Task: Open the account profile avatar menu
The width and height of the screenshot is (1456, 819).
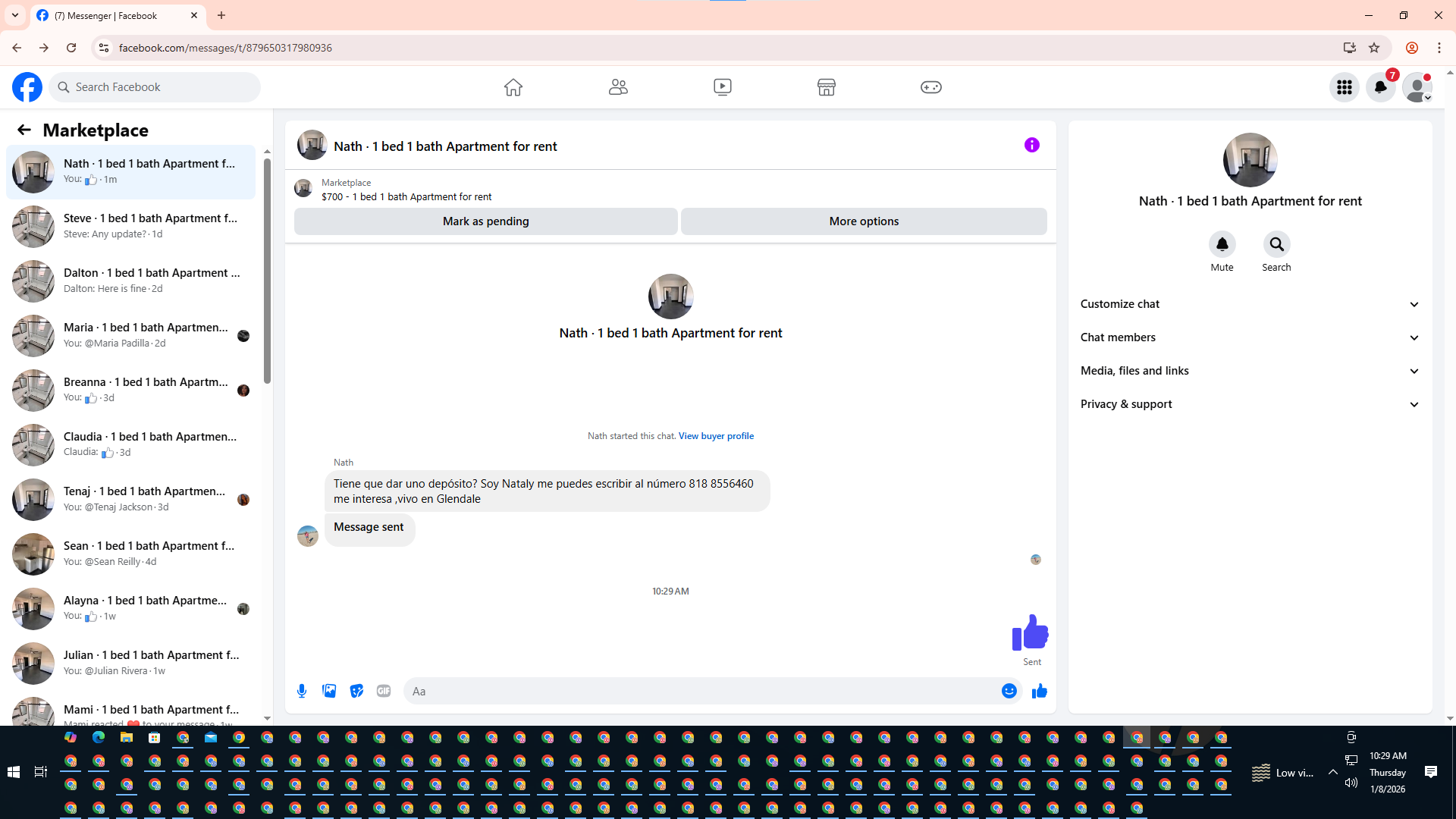Action: [1417, 87]
